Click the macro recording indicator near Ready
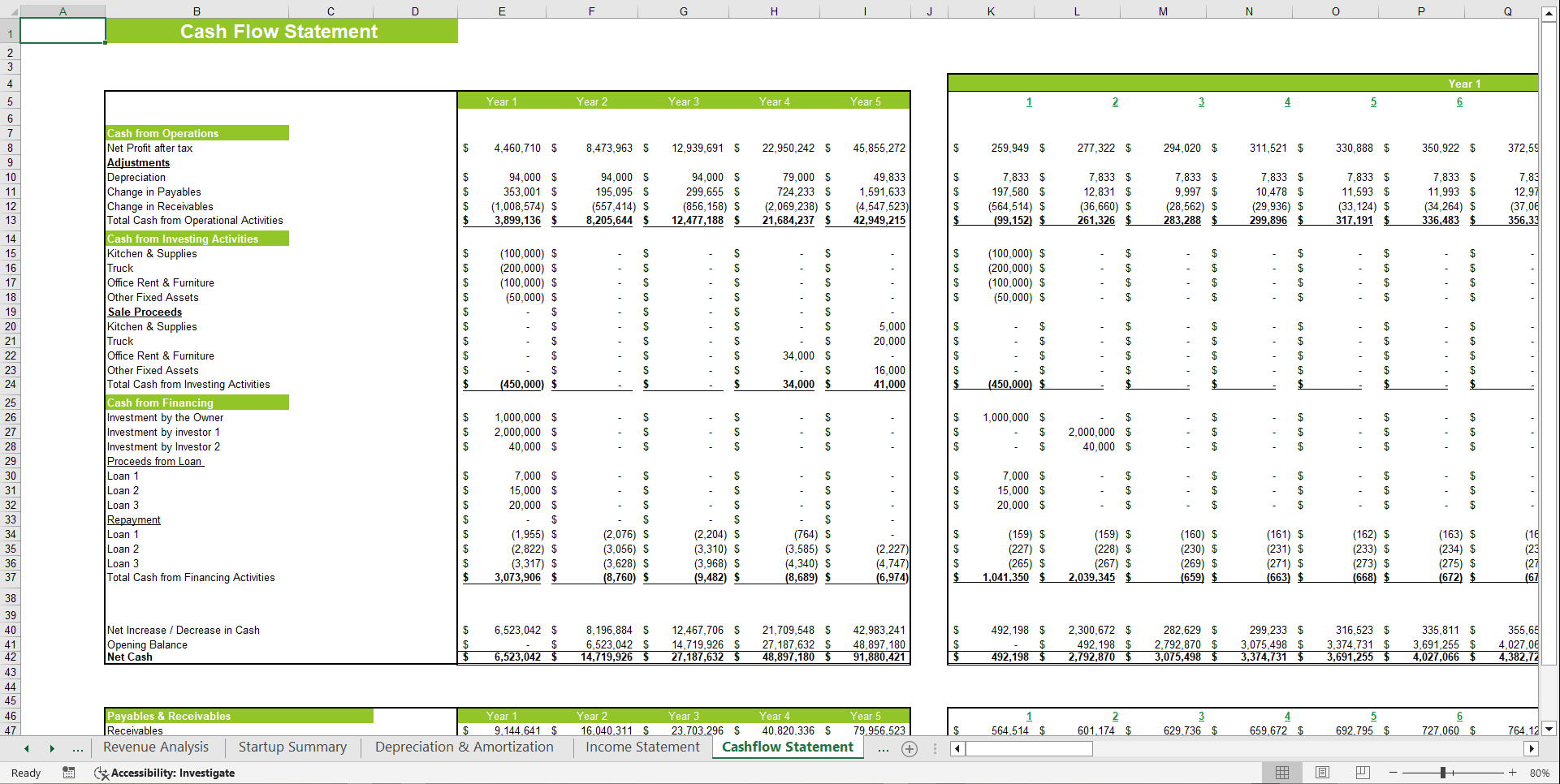Screen dimensions: 1560x784 pos(69,773)
